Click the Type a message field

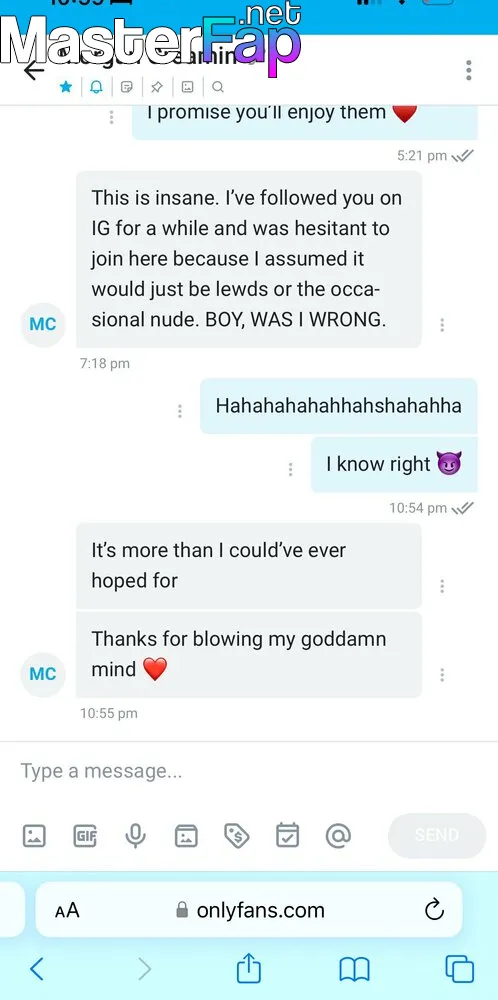[249, 771]
